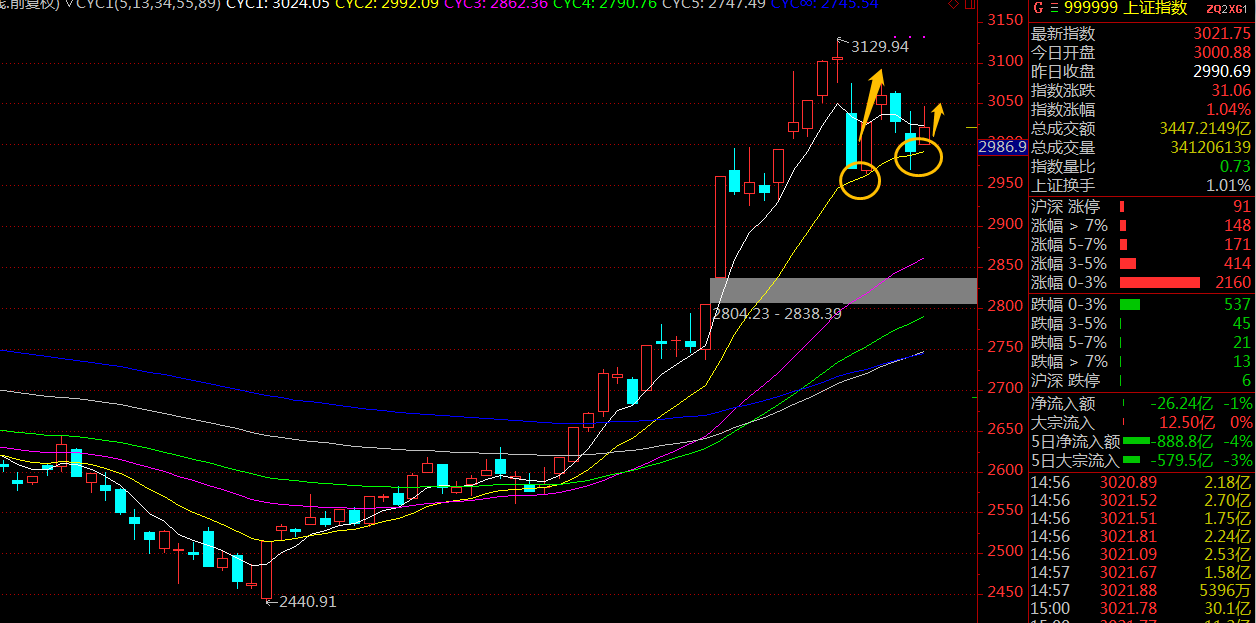1256x623 pixels.
Task: Click the gray gap zone 2804.23 - 2838.39
Action: tap(842, 291)
